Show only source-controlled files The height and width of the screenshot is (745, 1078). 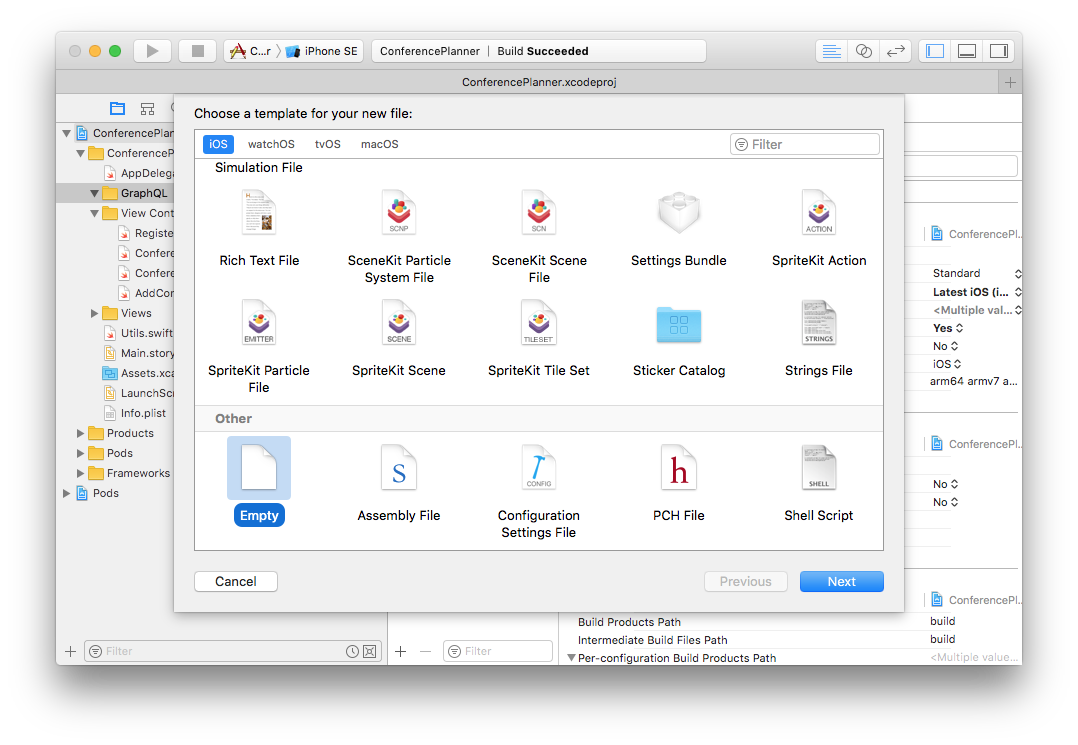[x=370, y=651]
